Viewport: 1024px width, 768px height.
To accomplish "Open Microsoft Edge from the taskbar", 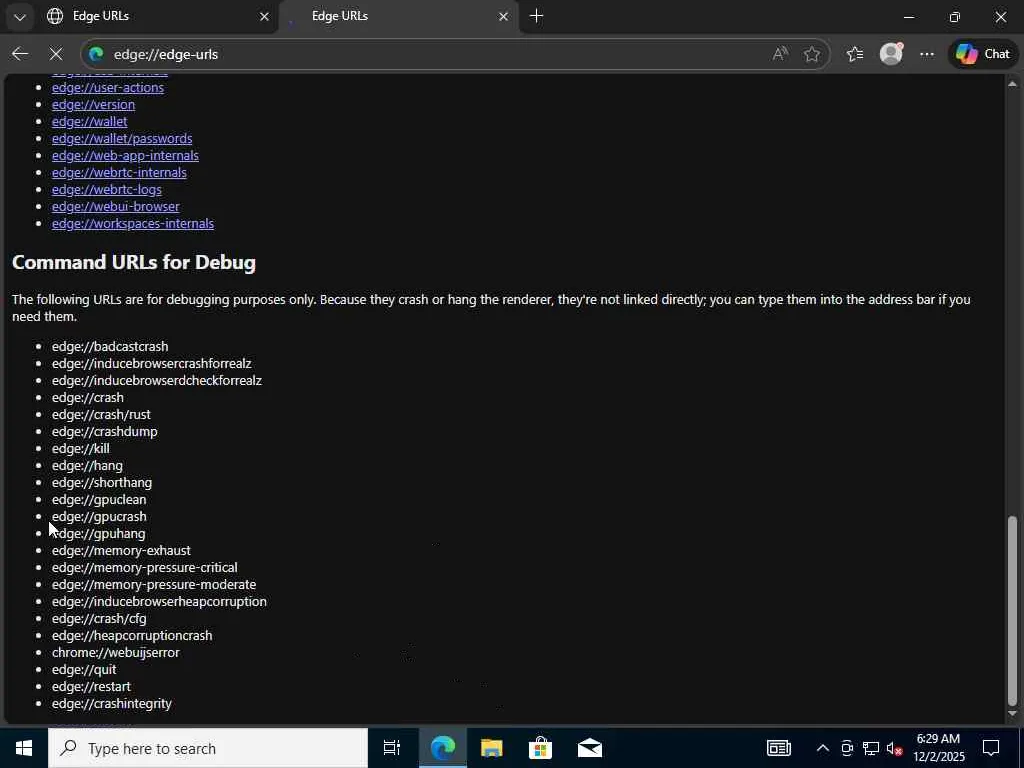I will coord(443,748).
